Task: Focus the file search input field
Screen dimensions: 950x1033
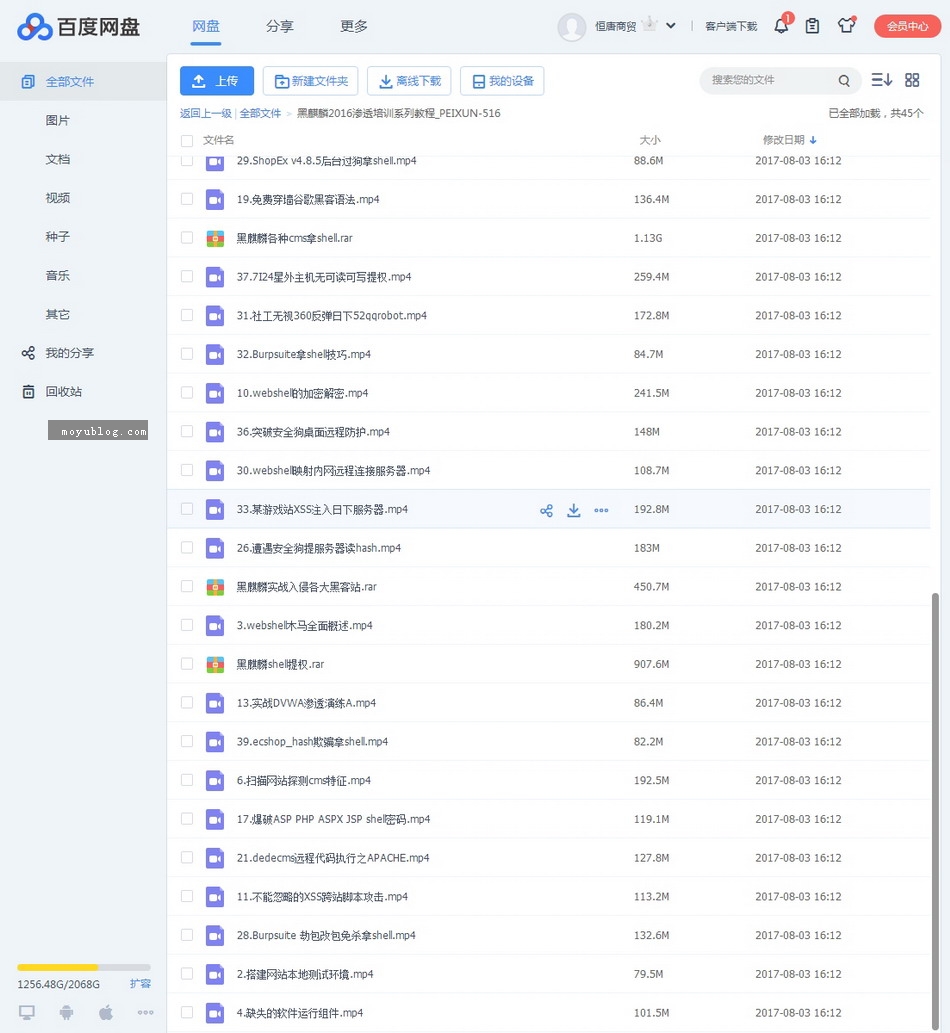Action: [771, 80]
